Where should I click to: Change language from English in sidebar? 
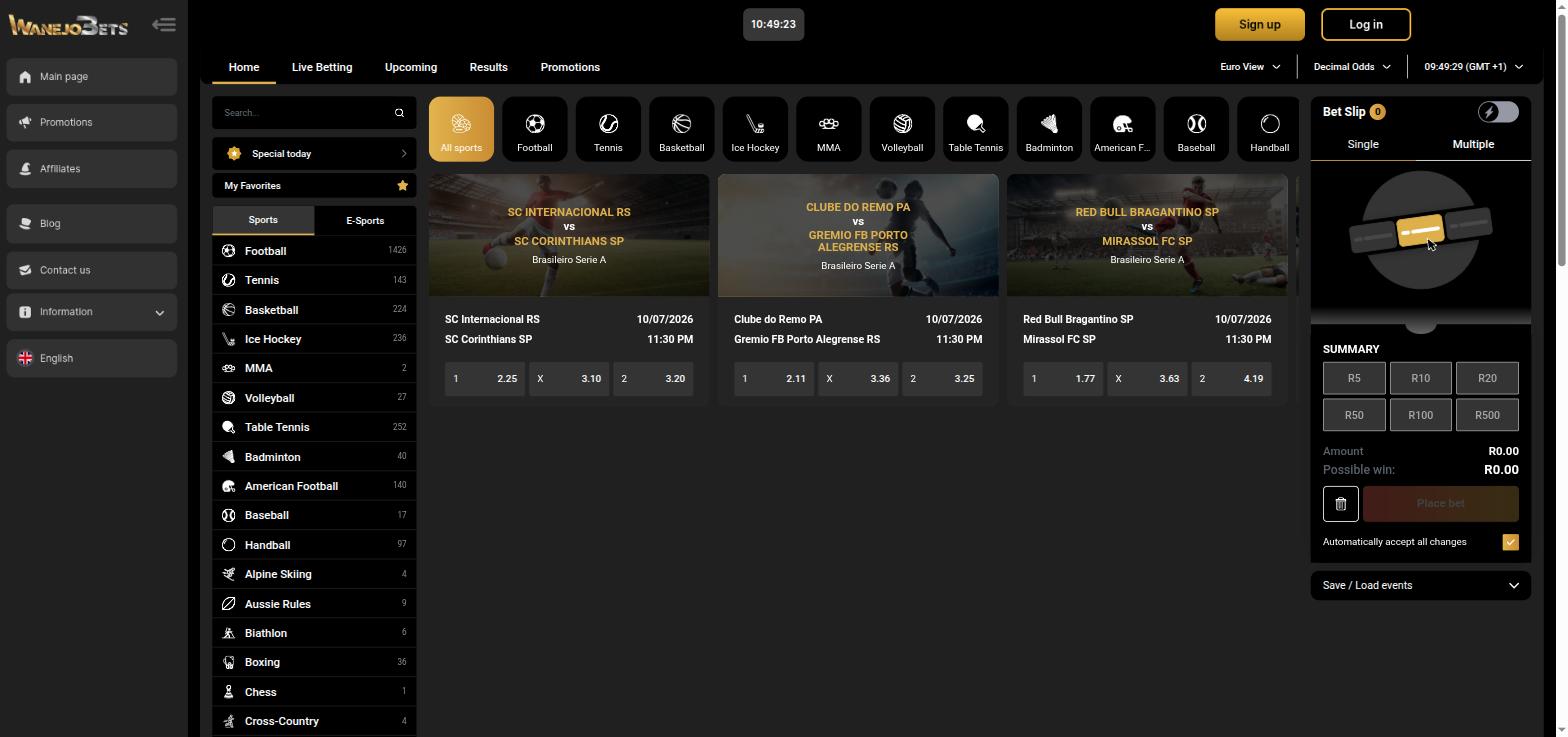(x=92, y=358)
